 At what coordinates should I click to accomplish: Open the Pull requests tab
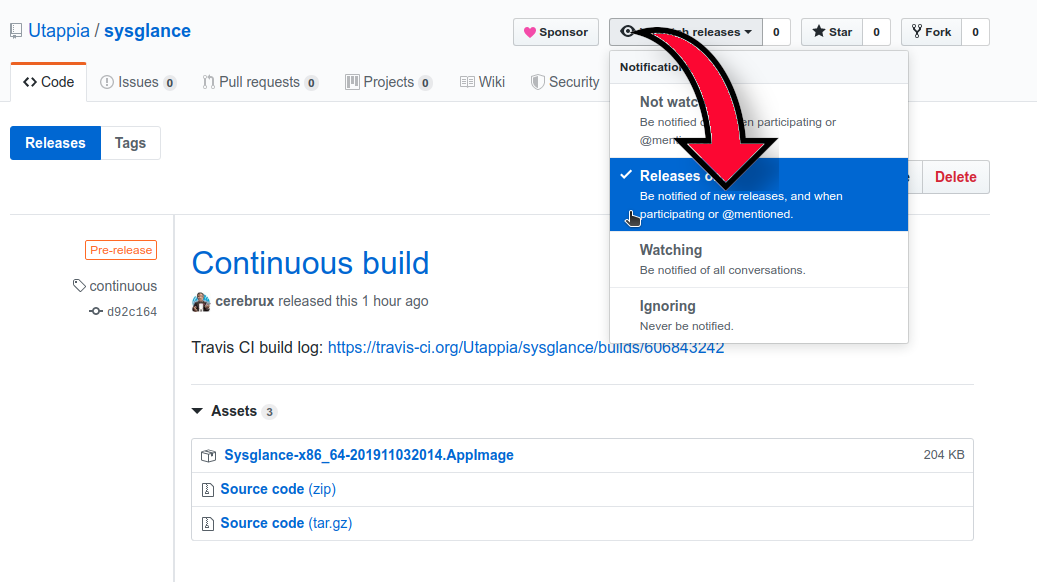tap(259, 82)
